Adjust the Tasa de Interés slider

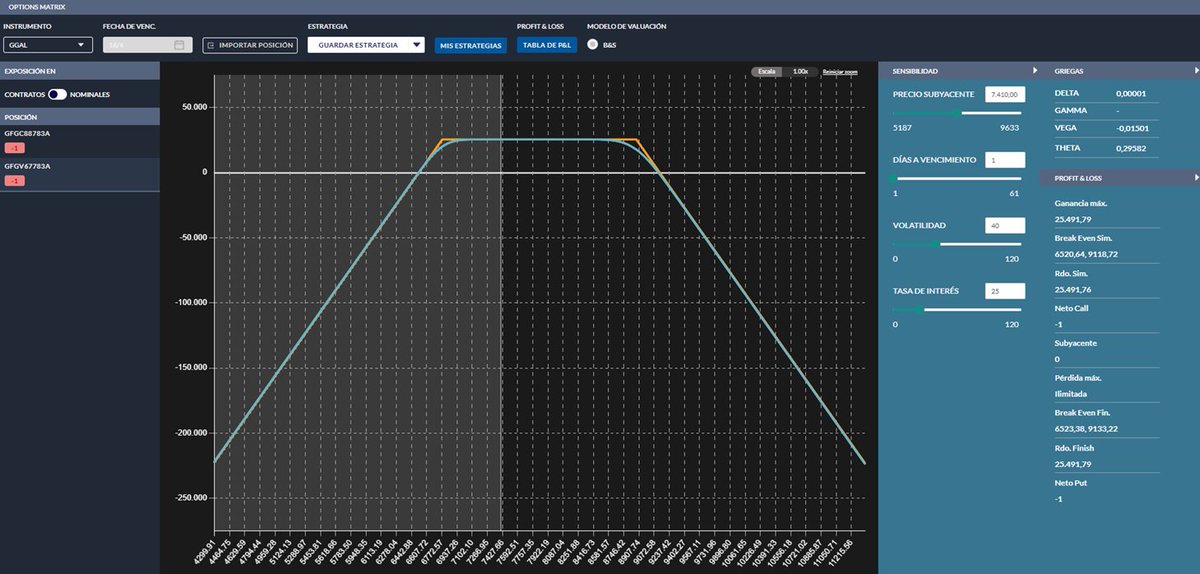tap(958, 310)
